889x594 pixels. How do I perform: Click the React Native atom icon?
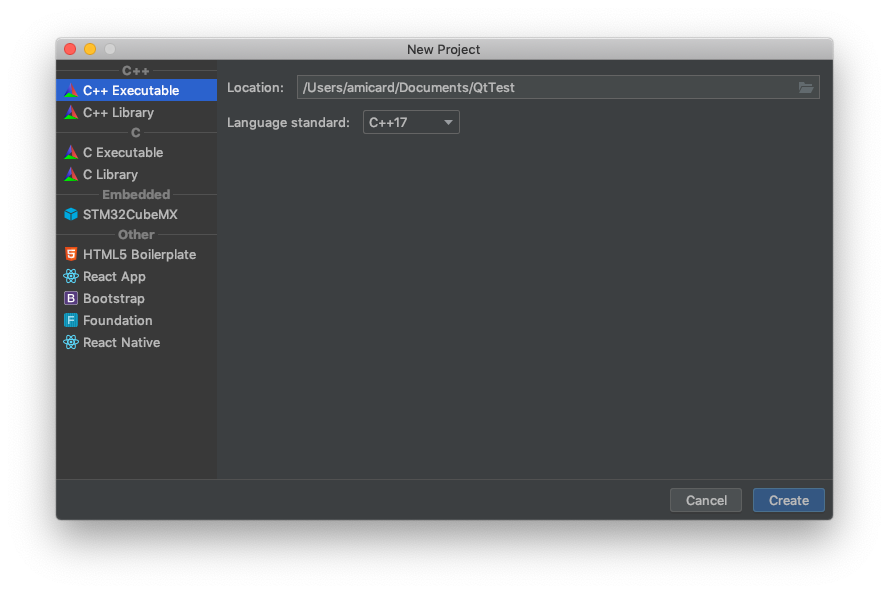point(71,342)
